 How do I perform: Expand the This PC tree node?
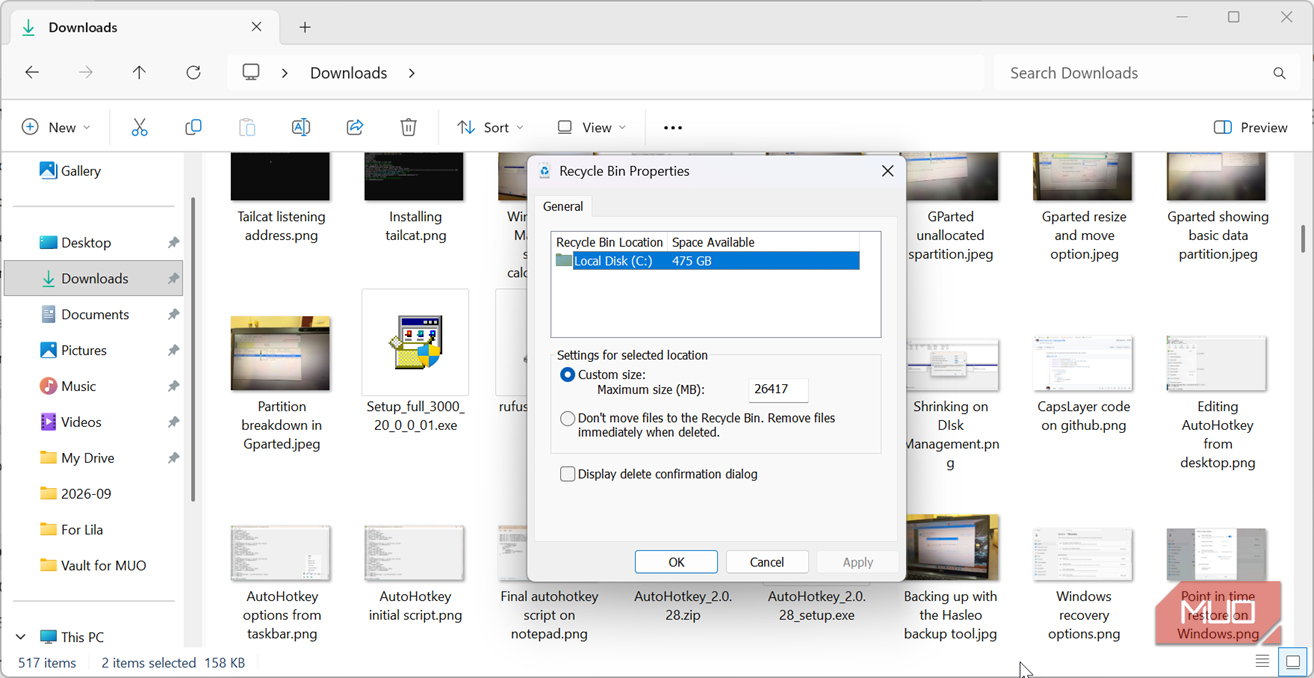point(21,637)
